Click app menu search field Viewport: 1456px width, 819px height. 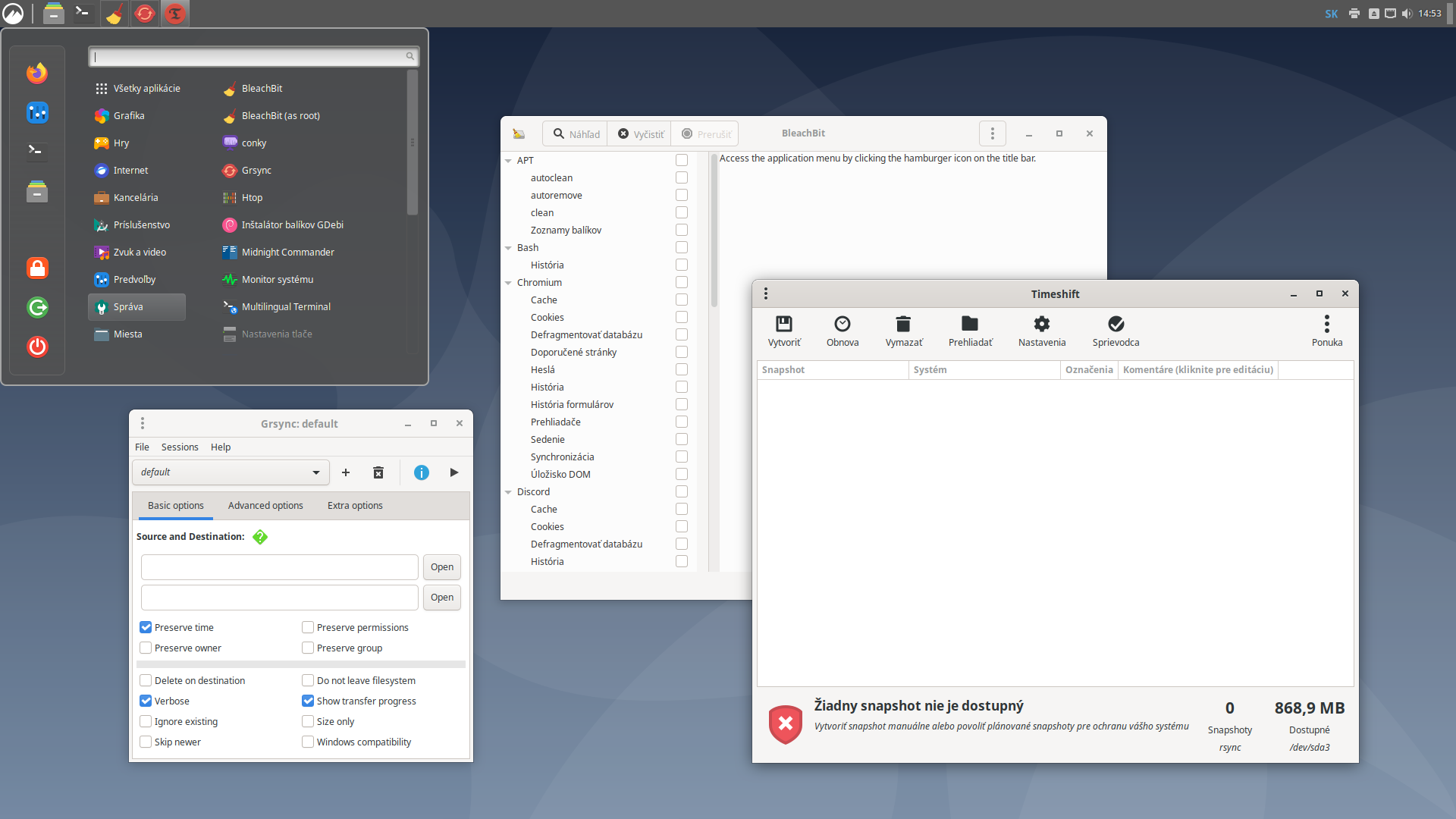(x=253, y=56)
